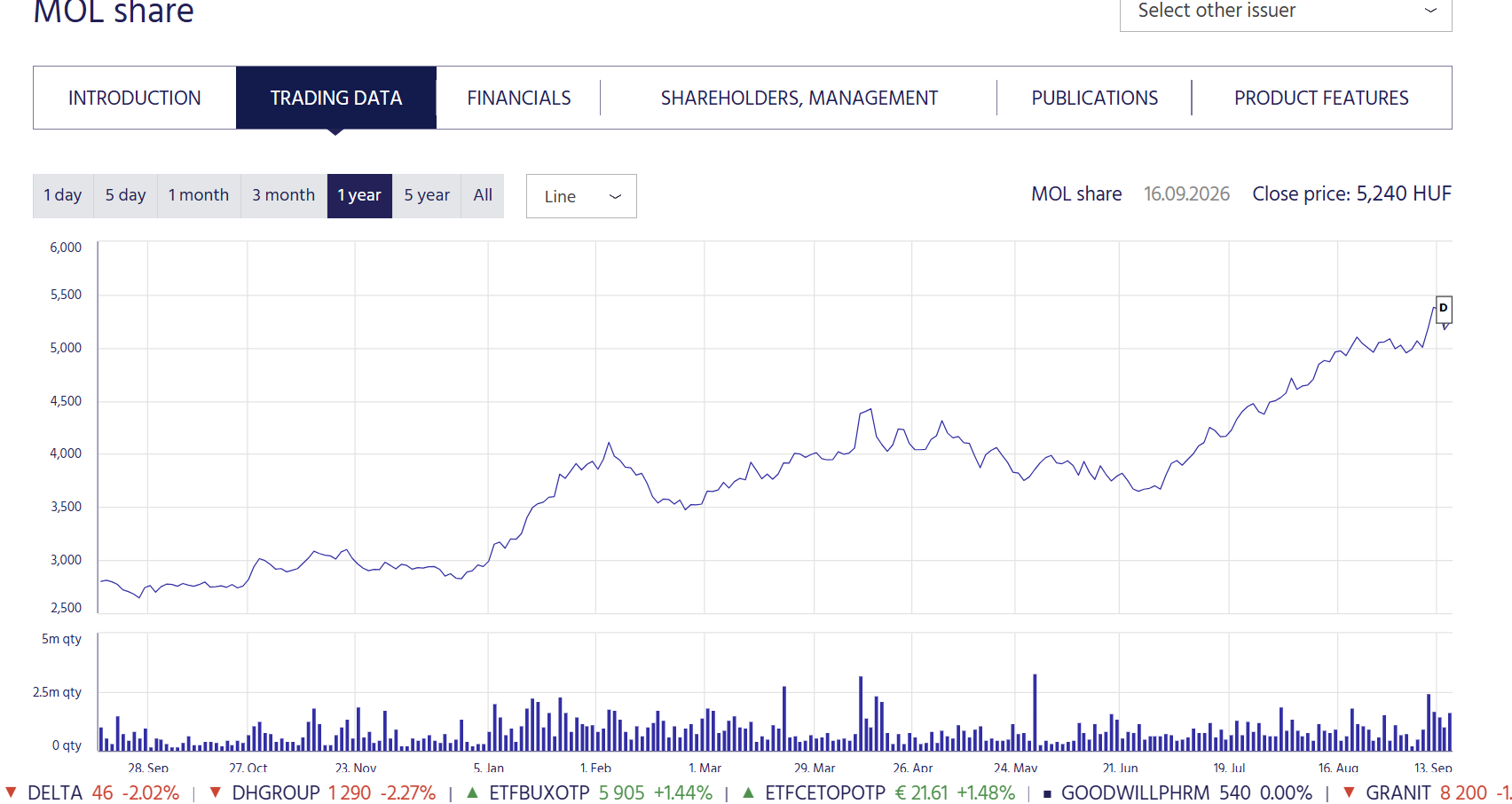Viewport: 1512px width, 804px height.
Task: Click the 28. Sep date axis label
Action: [148, 768]
